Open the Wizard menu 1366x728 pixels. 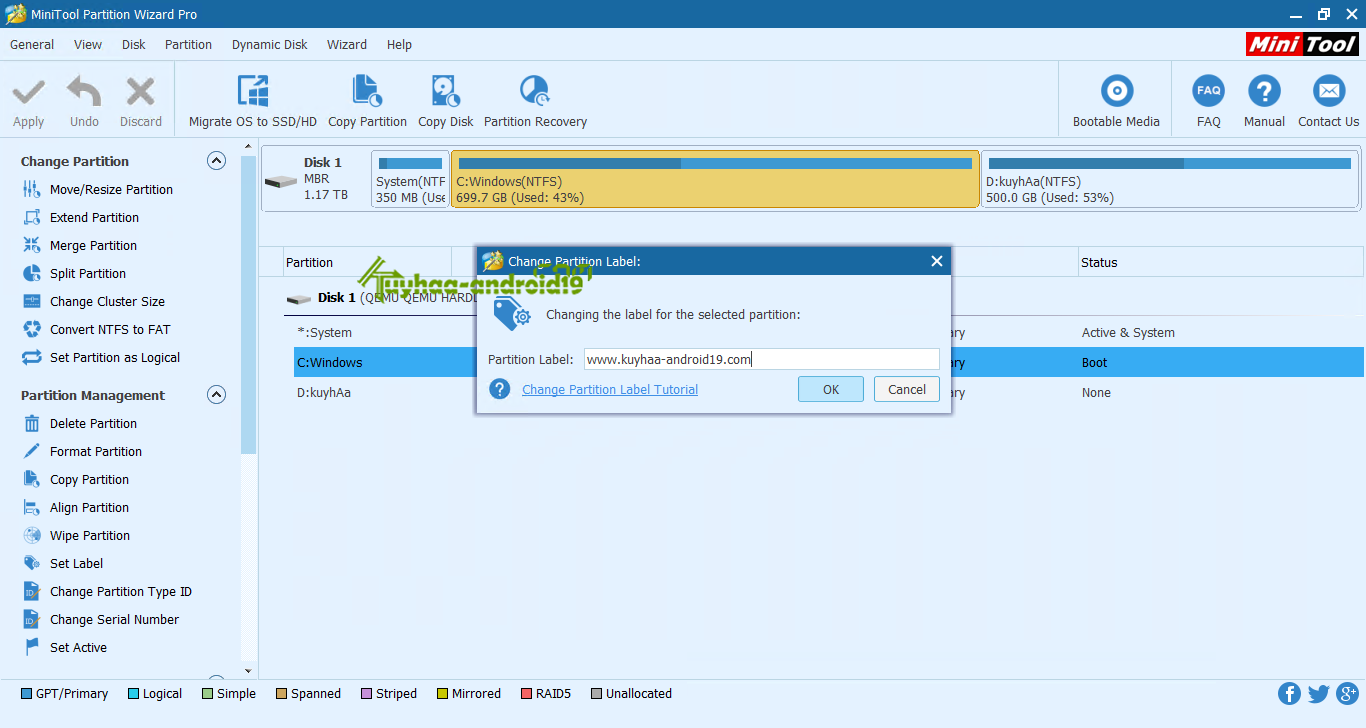point(346,44)
